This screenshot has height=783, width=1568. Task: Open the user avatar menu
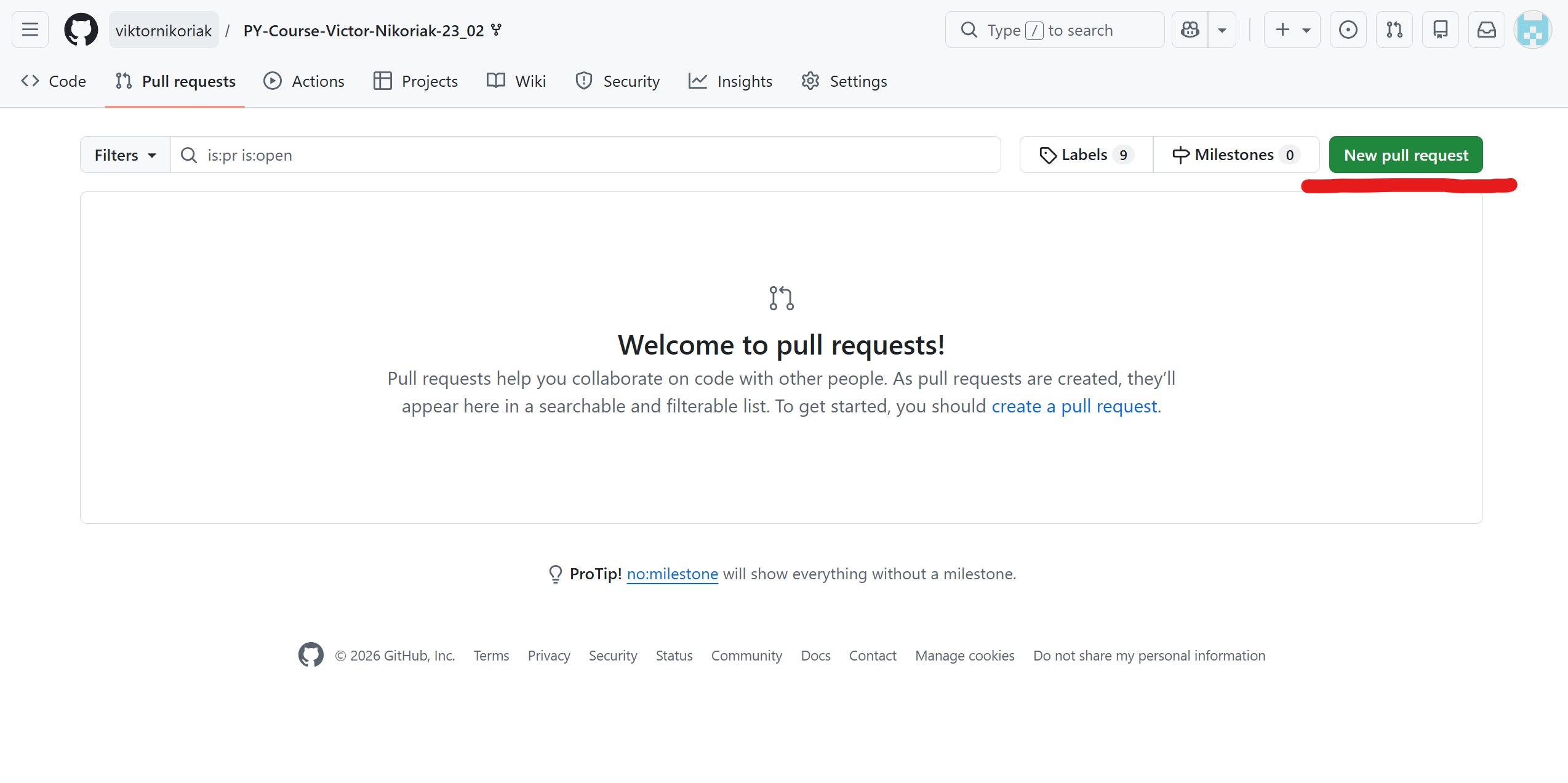1532,30
